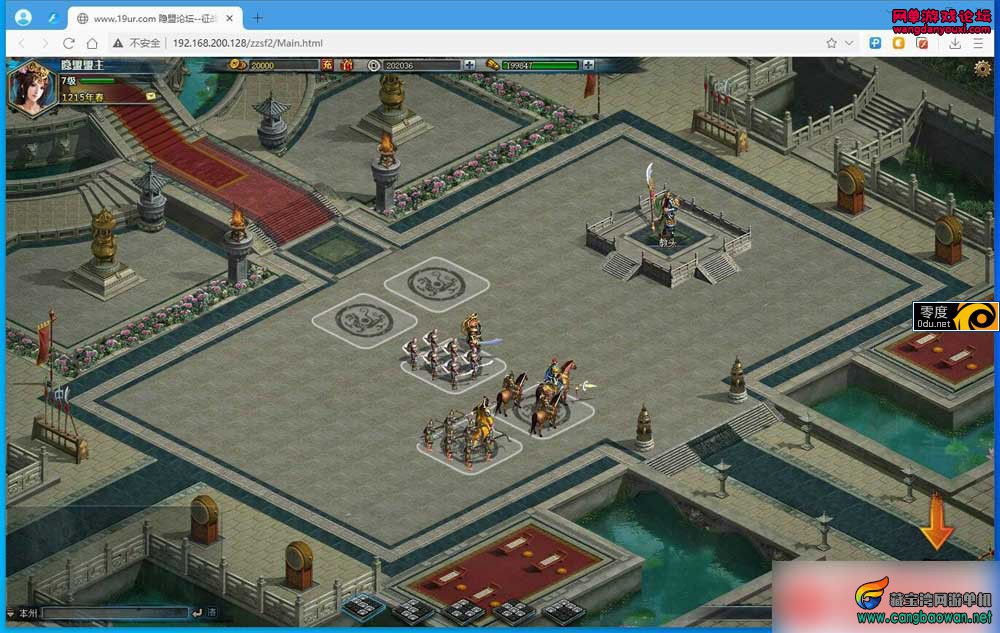
Task: Add silver coins with plus button
Action: pyautogui.click(x=469, y=65)
